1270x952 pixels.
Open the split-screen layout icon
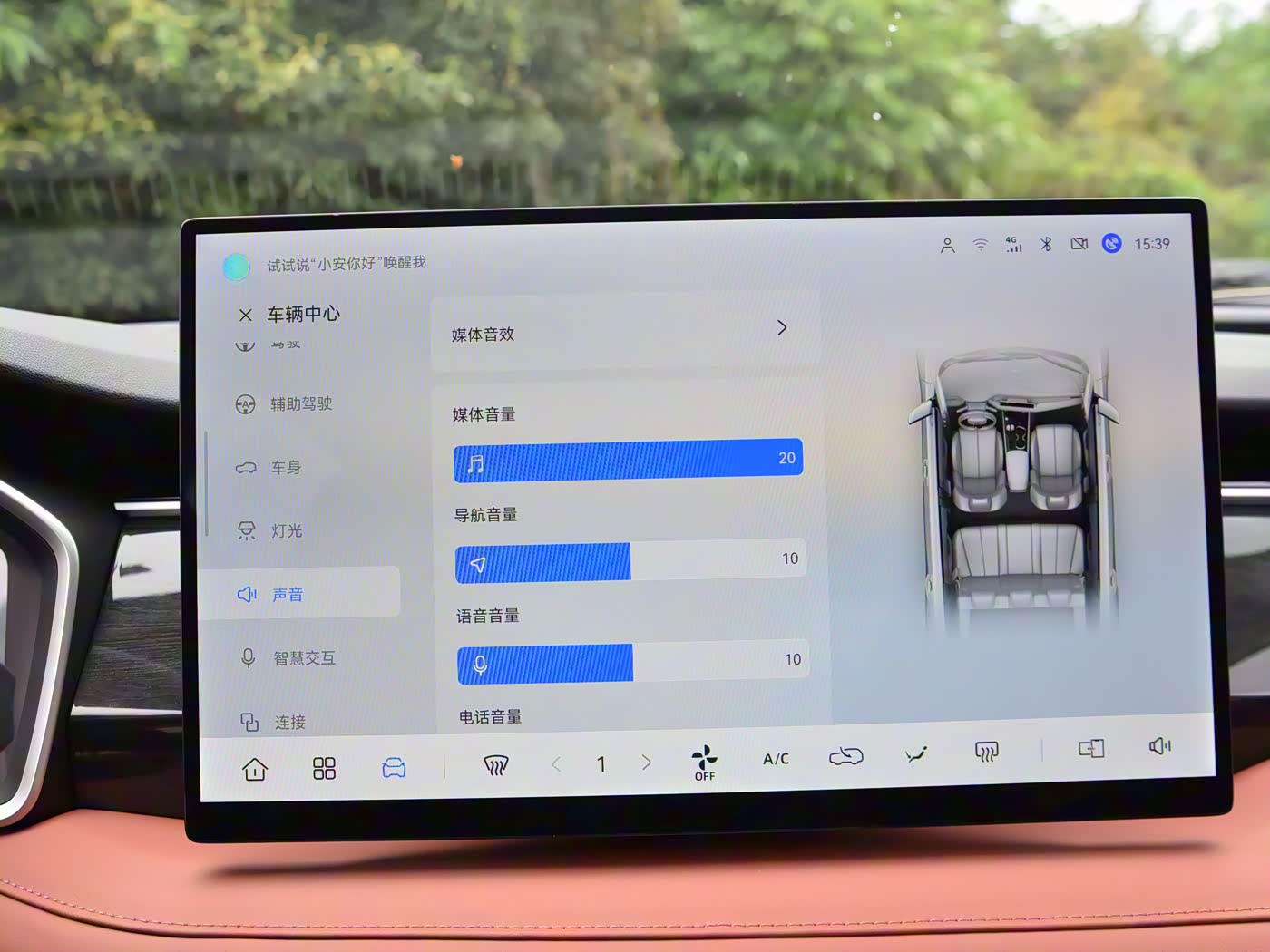(1090, 748)
